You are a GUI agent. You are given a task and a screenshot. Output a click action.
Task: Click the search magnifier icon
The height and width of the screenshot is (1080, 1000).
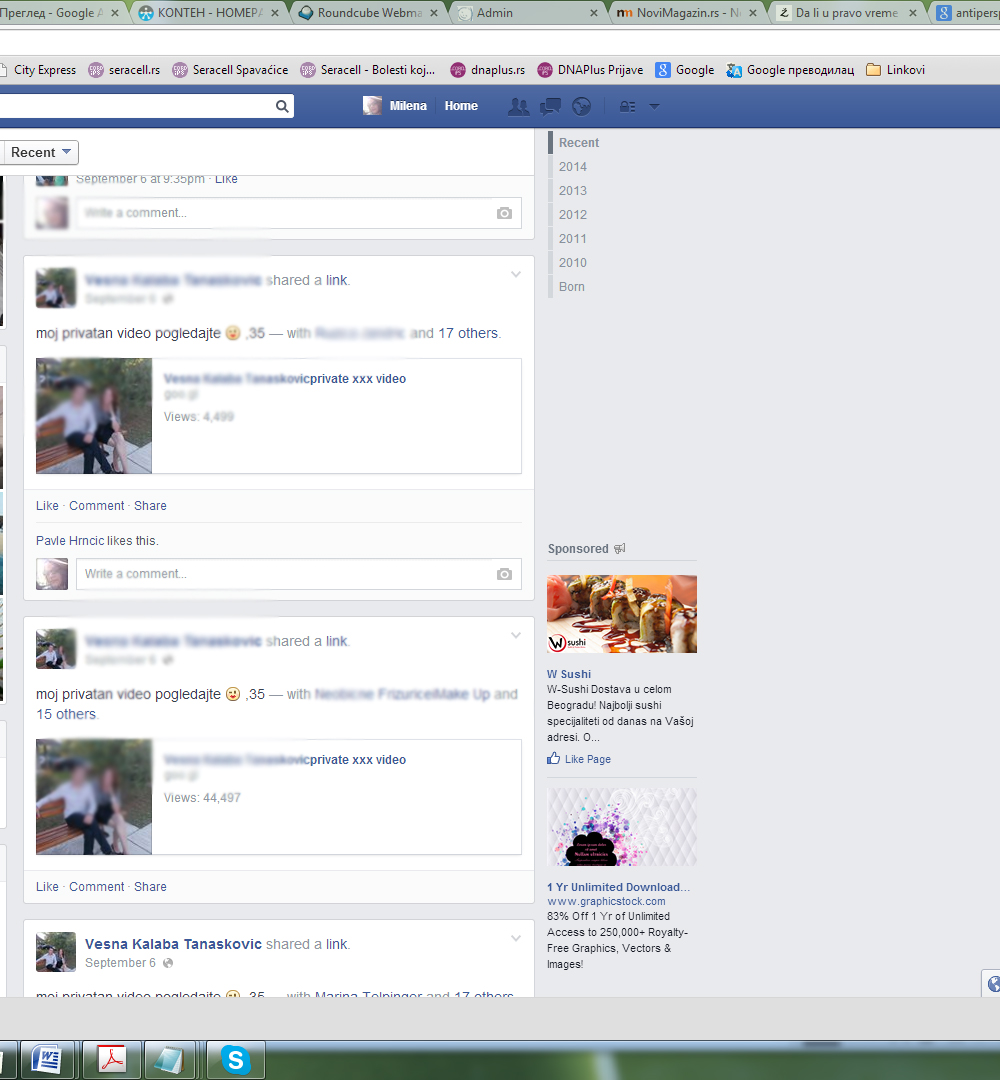(283, 106)
